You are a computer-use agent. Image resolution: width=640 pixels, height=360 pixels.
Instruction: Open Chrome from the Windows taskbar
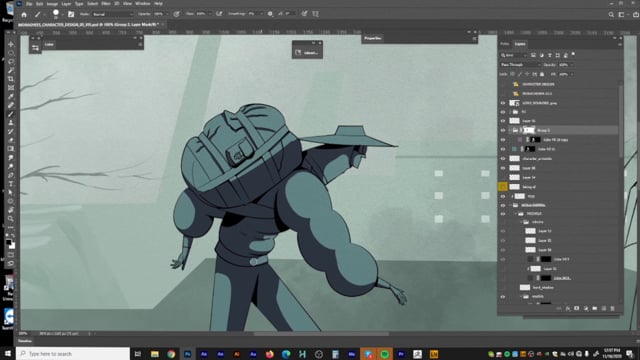pyautogui.click(x=171, y=354)
